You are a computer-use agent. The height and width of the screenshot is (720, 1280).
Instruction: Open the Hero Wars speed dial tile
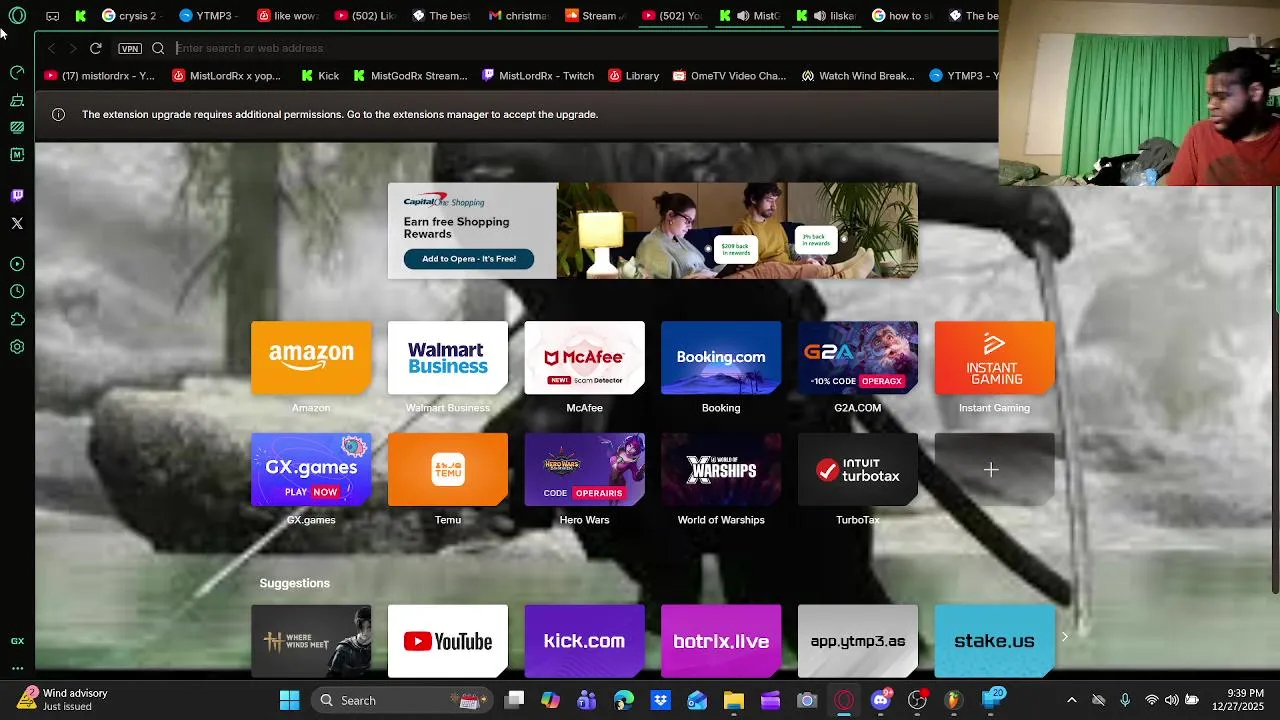click(584, 469)
